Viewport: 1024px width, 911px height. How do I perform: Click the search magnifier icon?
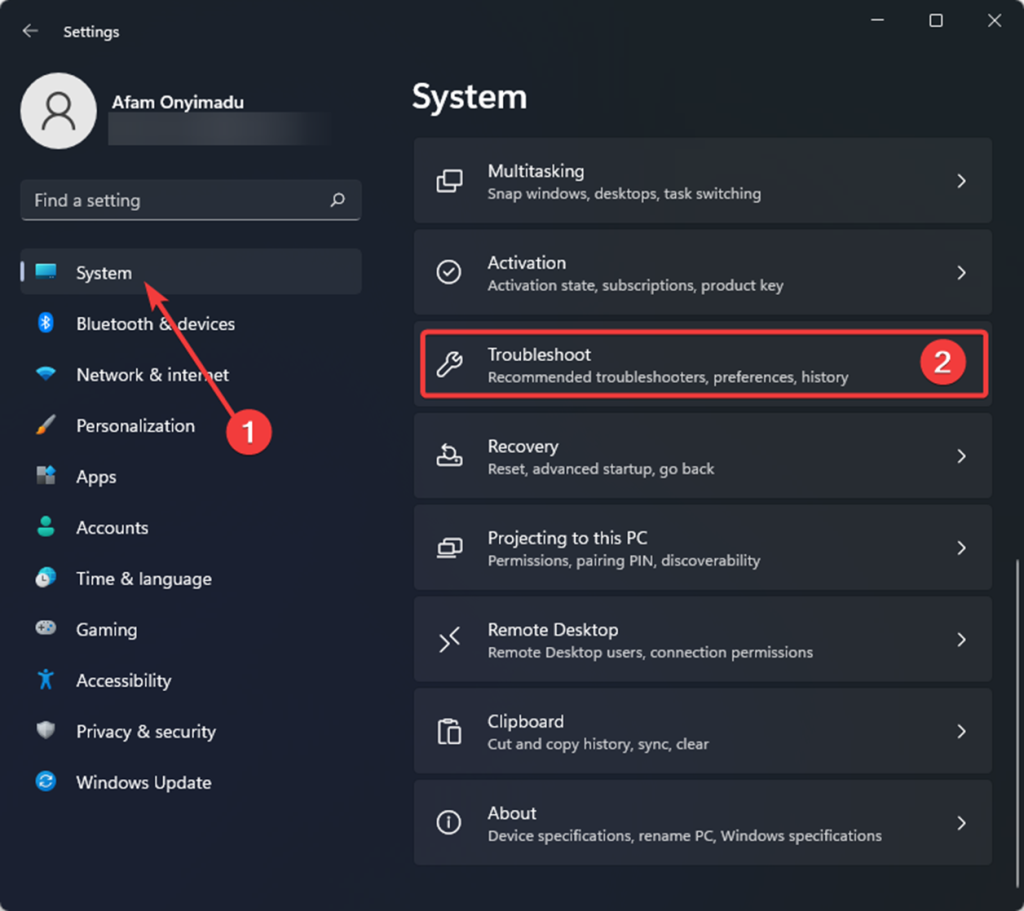(x=338, y=200)
